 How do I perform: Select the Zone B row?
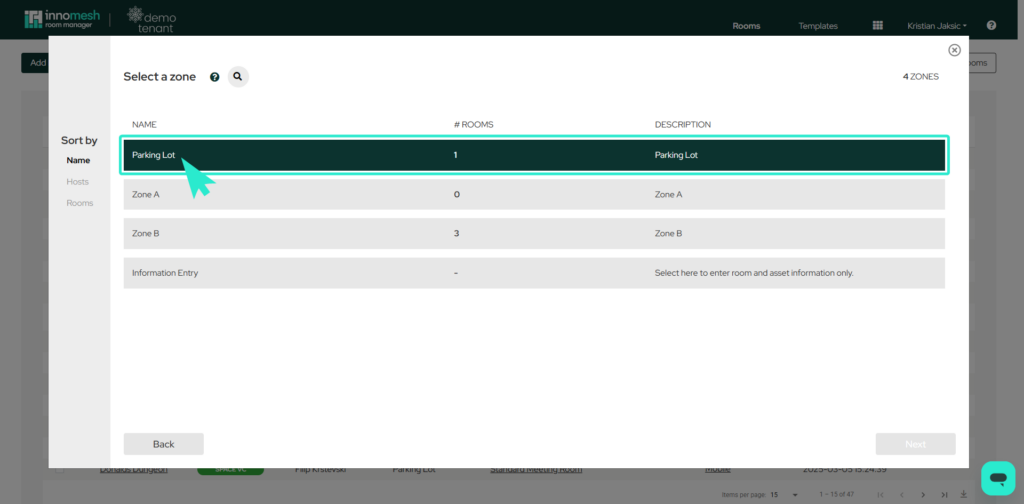[534, 233]
